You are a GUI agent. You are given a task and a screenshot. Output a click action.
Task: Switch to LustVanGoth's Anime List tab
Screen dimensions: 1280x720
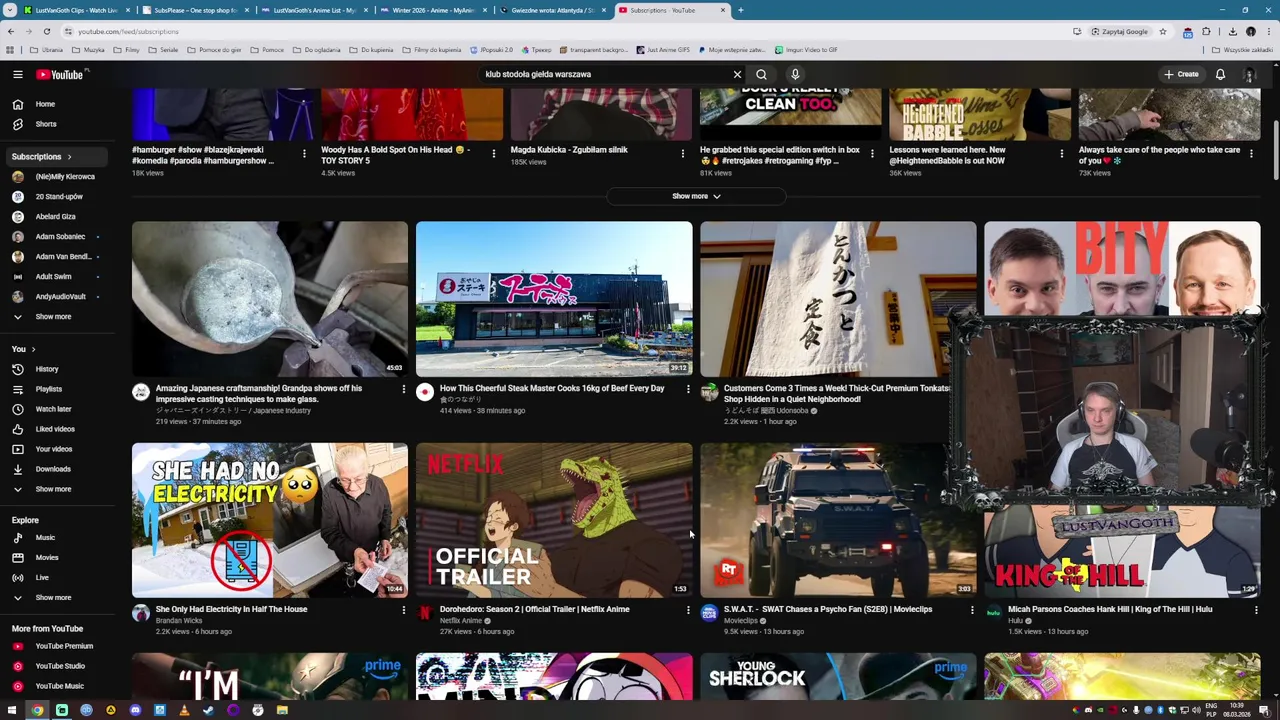315,10
